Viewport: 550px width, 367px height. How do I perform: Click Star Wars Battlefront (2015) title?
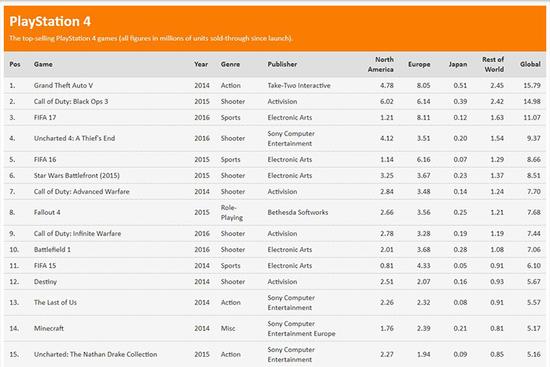pyautogui.click(x=76, y=175)
